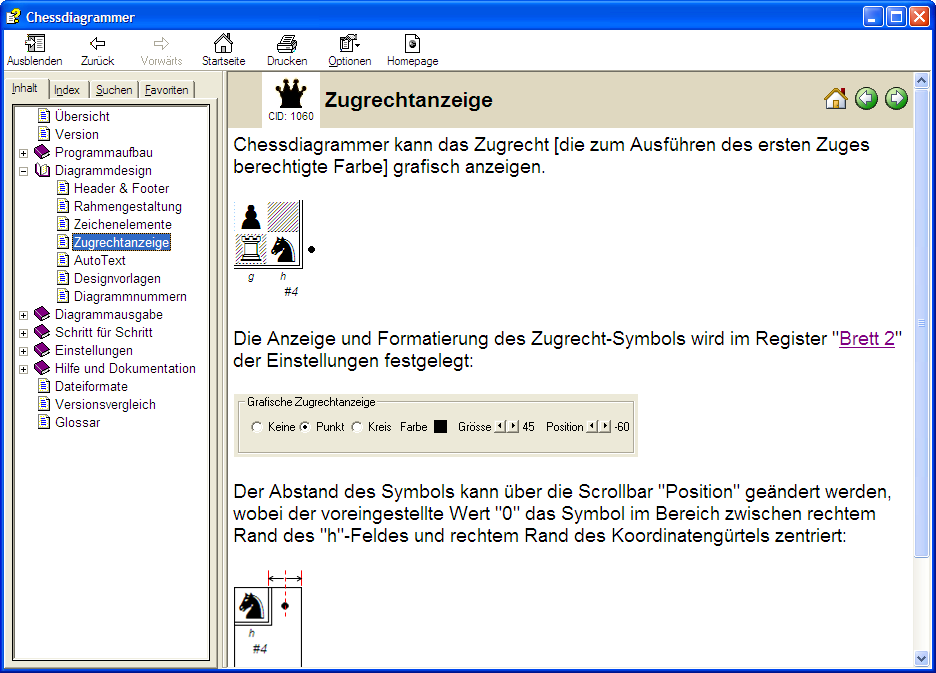Print the page with the Drucken icon

coord(287,44)
